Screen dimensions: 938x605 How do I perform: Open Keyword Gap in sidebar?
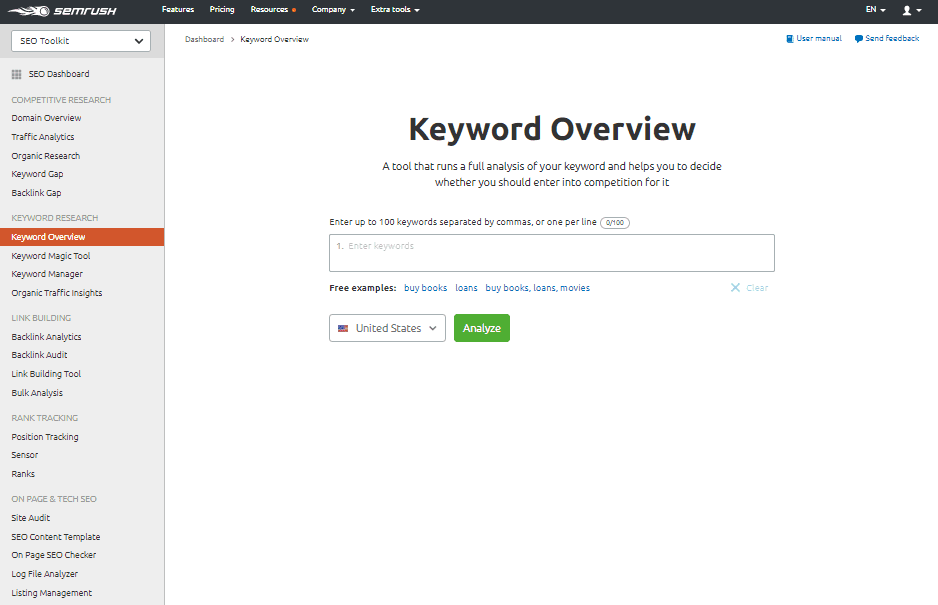click(37, 174)
